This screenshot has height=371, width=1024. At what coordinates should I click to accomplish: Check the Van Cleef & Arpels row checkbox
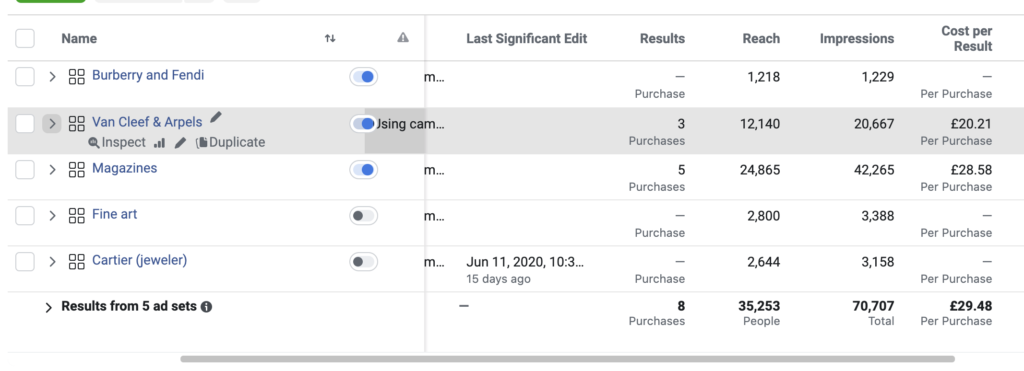point(25,123)
